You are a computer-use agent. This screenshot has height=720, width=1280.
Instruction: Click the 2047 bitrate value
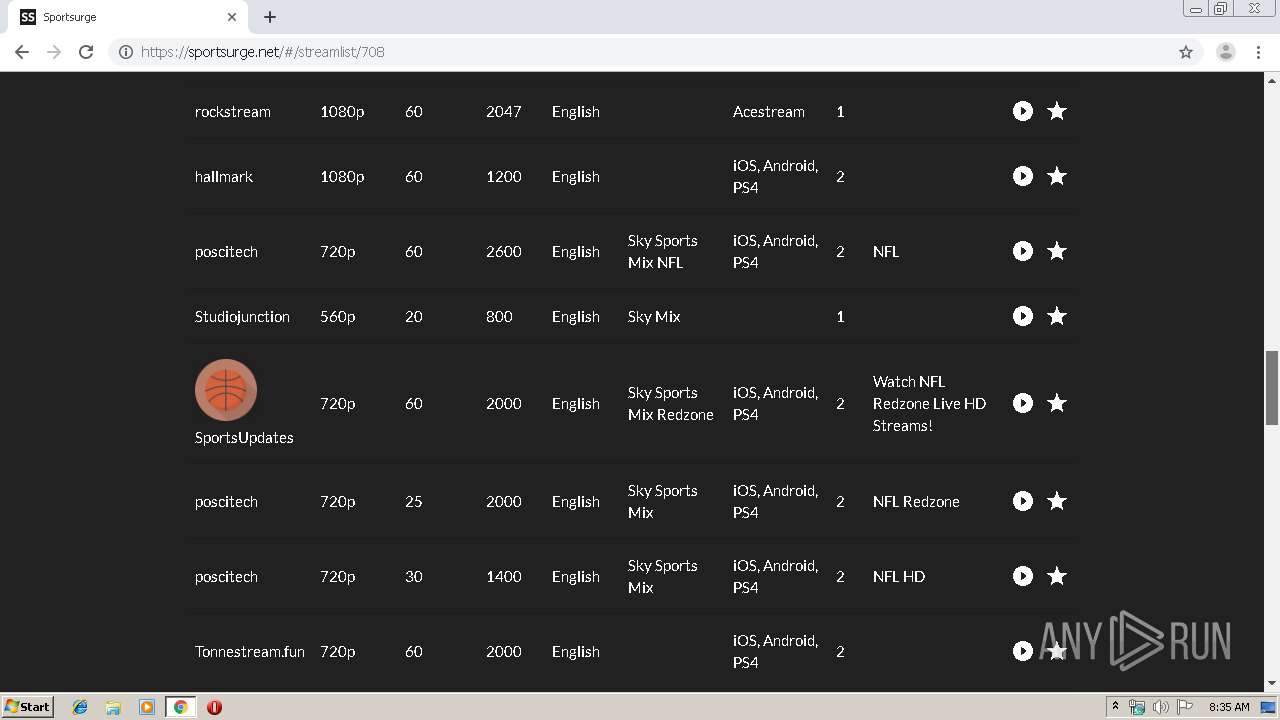pos(504,111)
